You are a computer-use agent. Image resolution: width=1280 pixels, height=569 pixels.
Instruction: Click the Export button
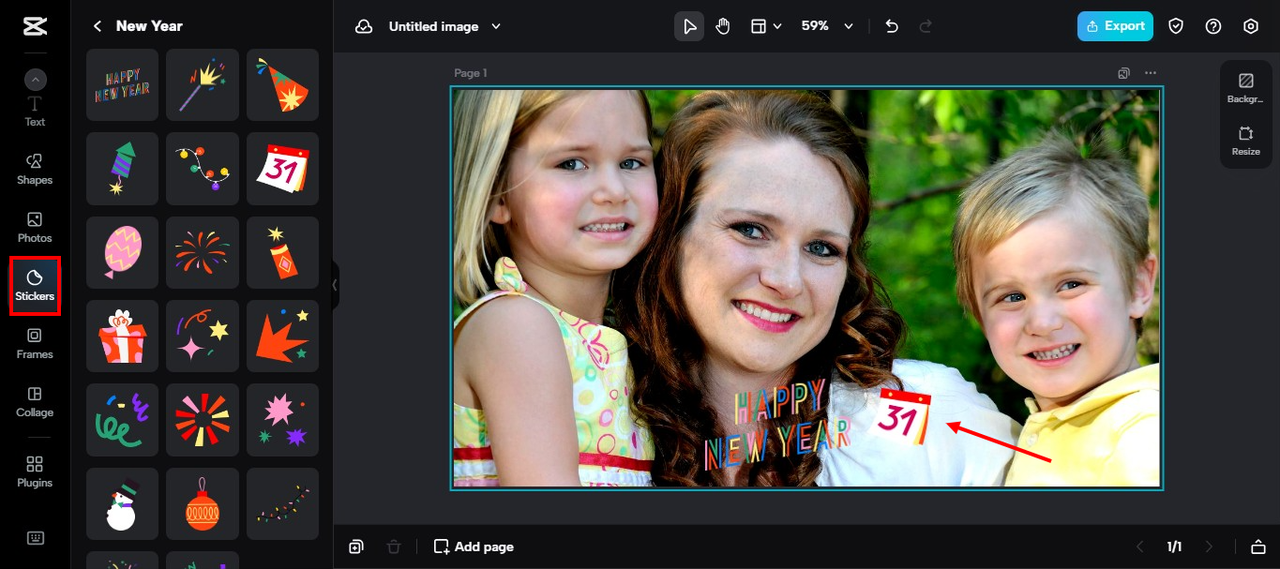(x=1115, y=26)
